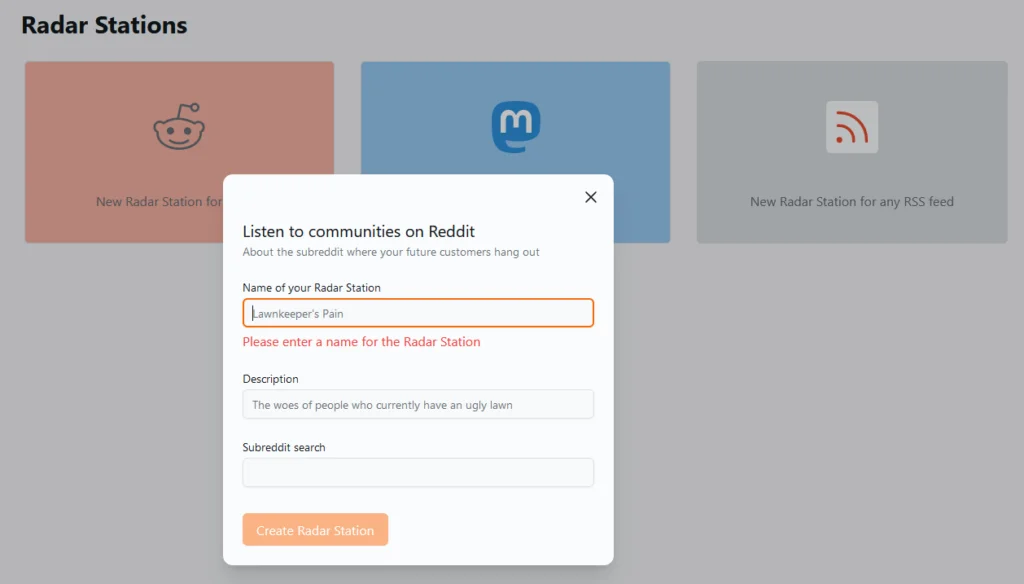The width and height of the screenshot is (1024, 584).
Task: Click the RSS feed icon
Action: (x=852, y=127)
